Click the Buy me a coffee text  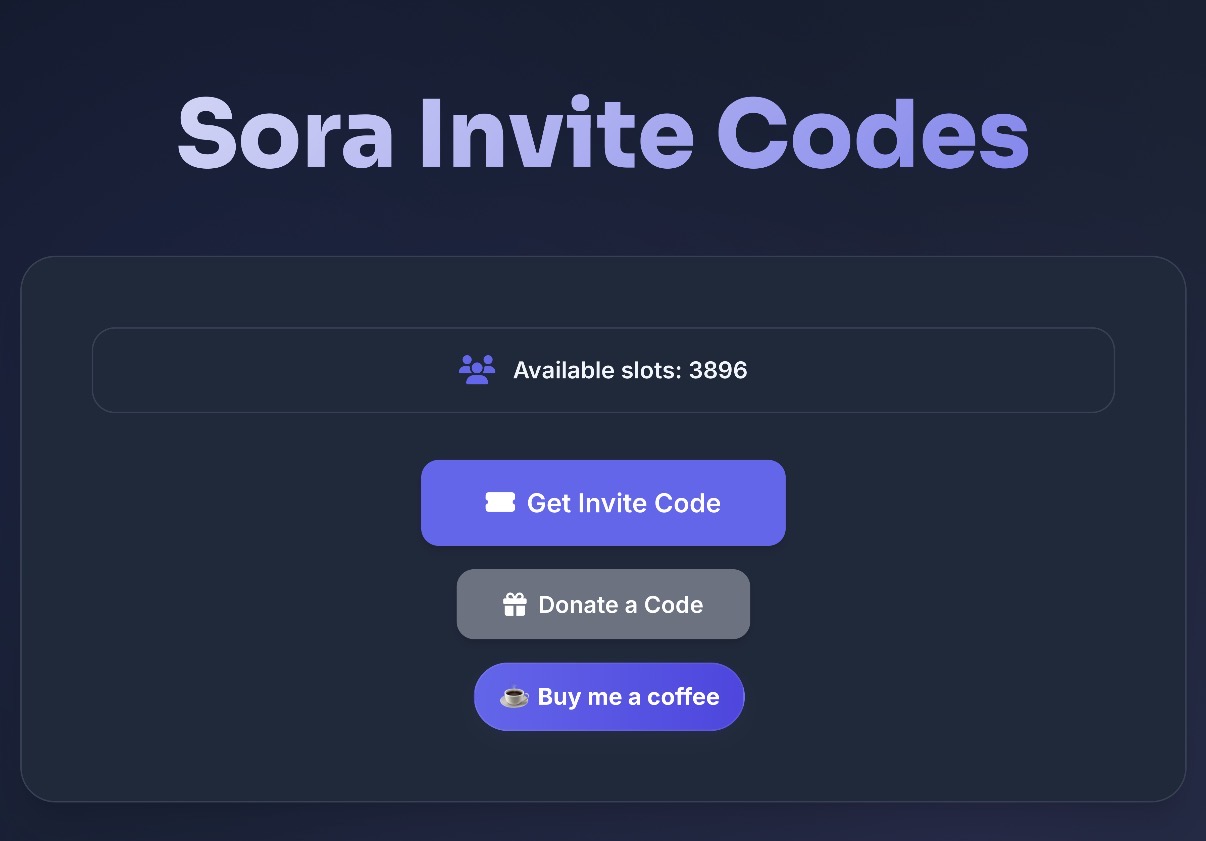click(628, 697)
